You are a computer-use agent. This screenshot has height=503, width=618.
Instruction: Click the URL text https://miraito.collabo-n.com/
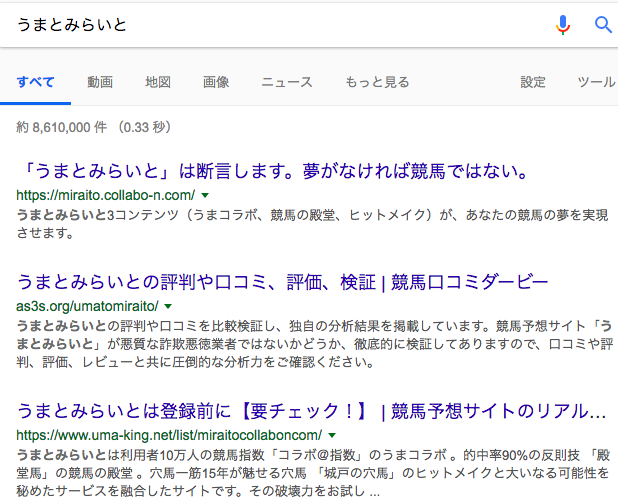106,195
